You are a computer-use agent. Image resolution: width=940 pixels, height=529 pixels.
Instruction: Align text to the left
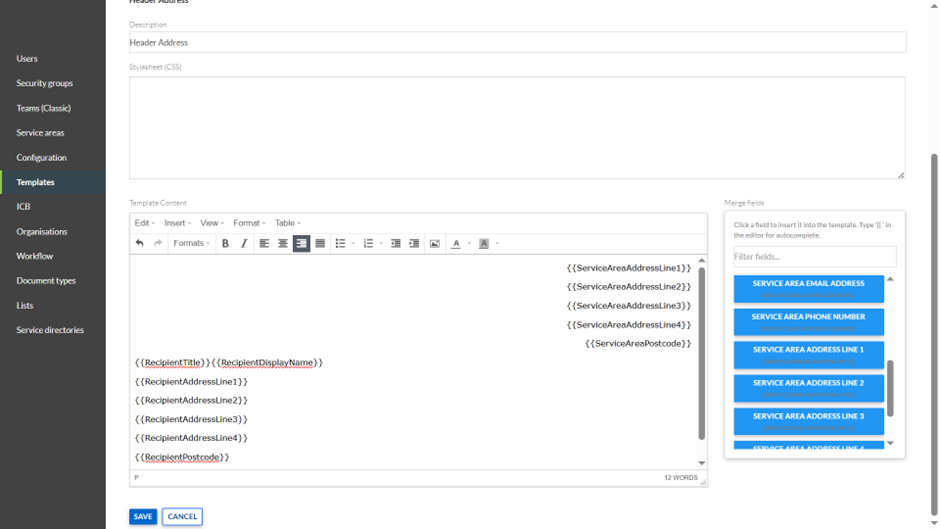[x=264, y=243]
